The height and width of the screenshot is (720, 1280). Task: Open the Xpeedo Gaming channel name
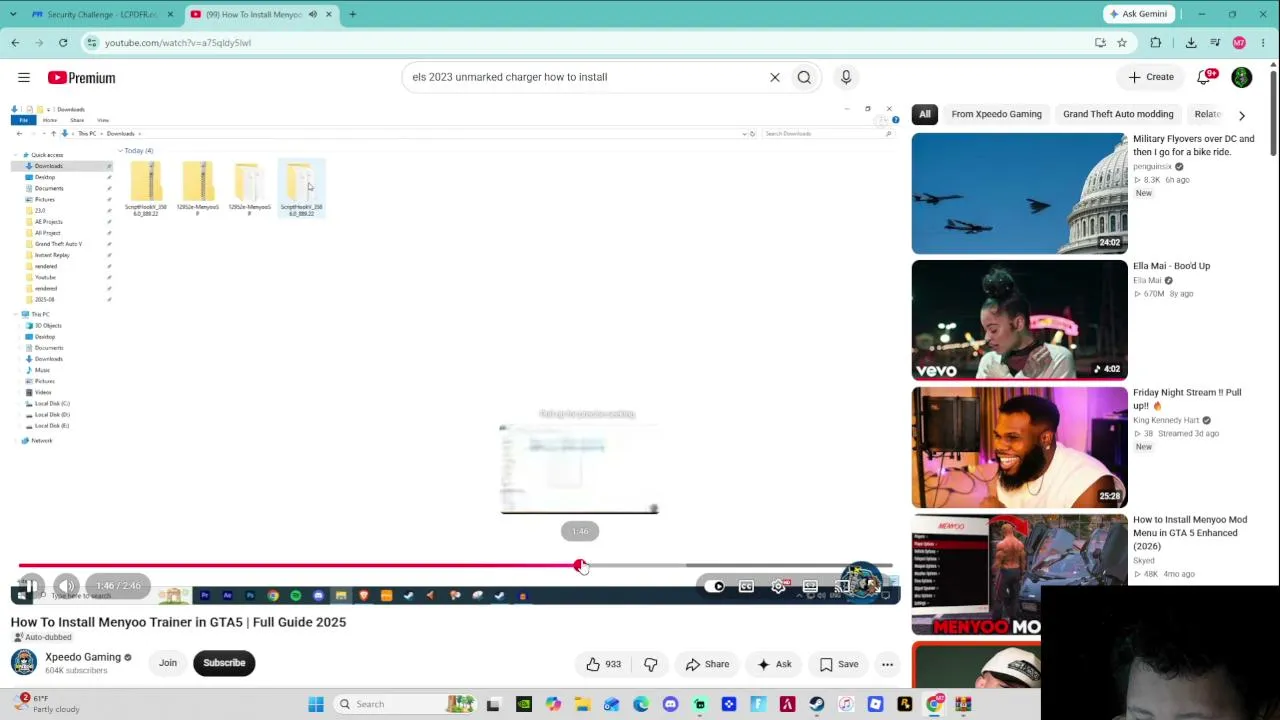coord(83,657)
